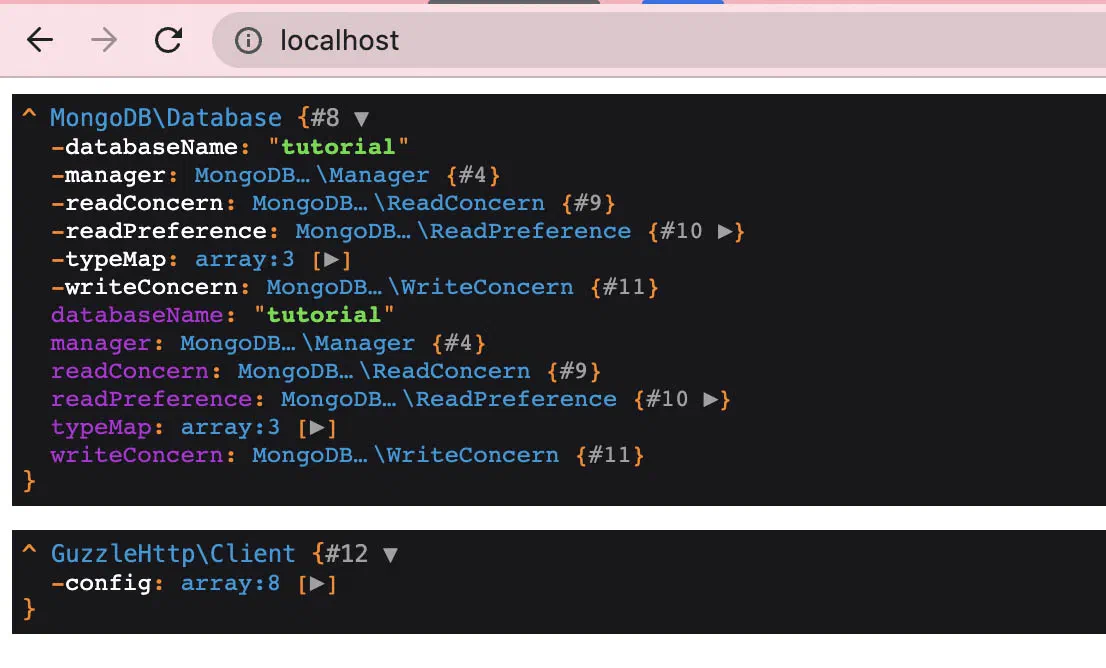Screen dimensions: 1106x668
Task: Reload the localhost page
Action: point(169,40)
